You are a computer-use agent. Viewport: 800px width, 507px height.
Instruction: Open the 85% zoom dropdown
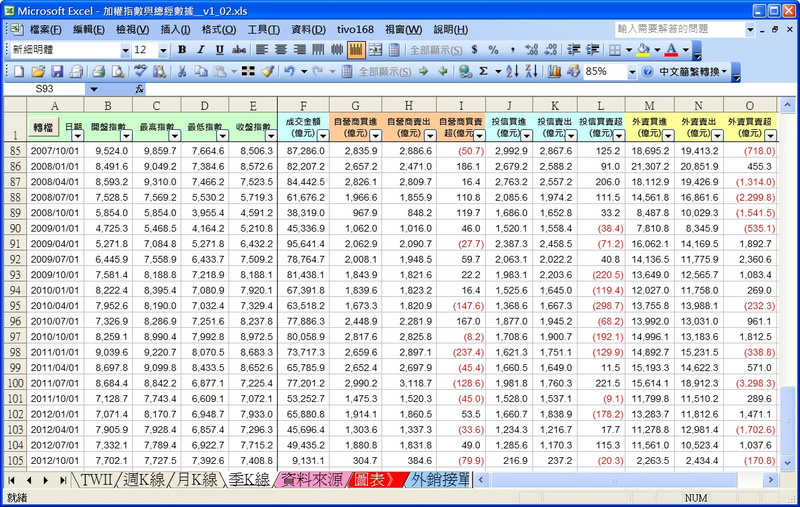pos(632,72)
